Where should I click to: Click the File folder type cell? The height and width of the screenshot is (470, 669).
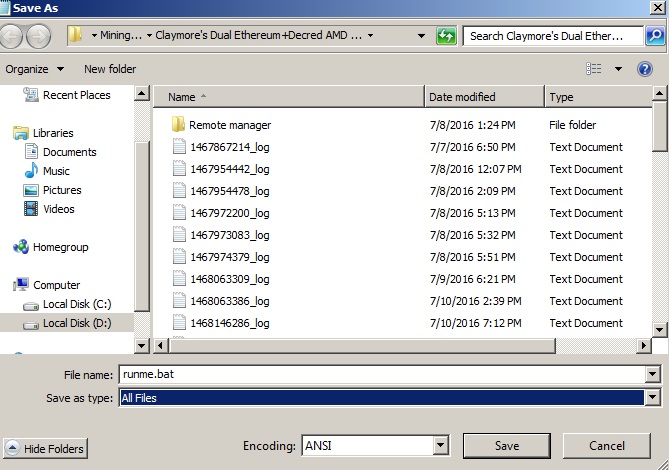tap(572, 125)
